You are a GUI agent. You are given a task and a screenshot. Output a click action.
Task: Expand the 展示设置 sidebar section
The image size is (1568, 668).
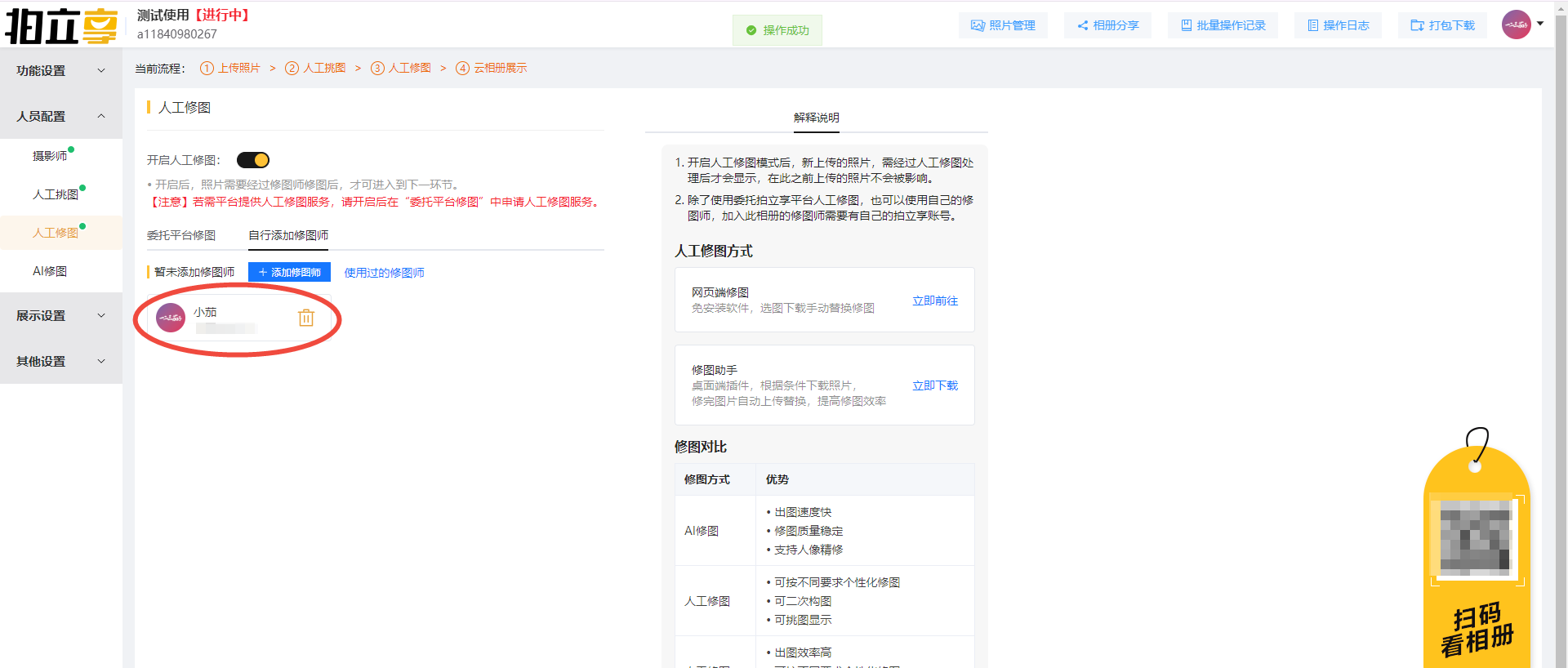[x=60, y=315]
